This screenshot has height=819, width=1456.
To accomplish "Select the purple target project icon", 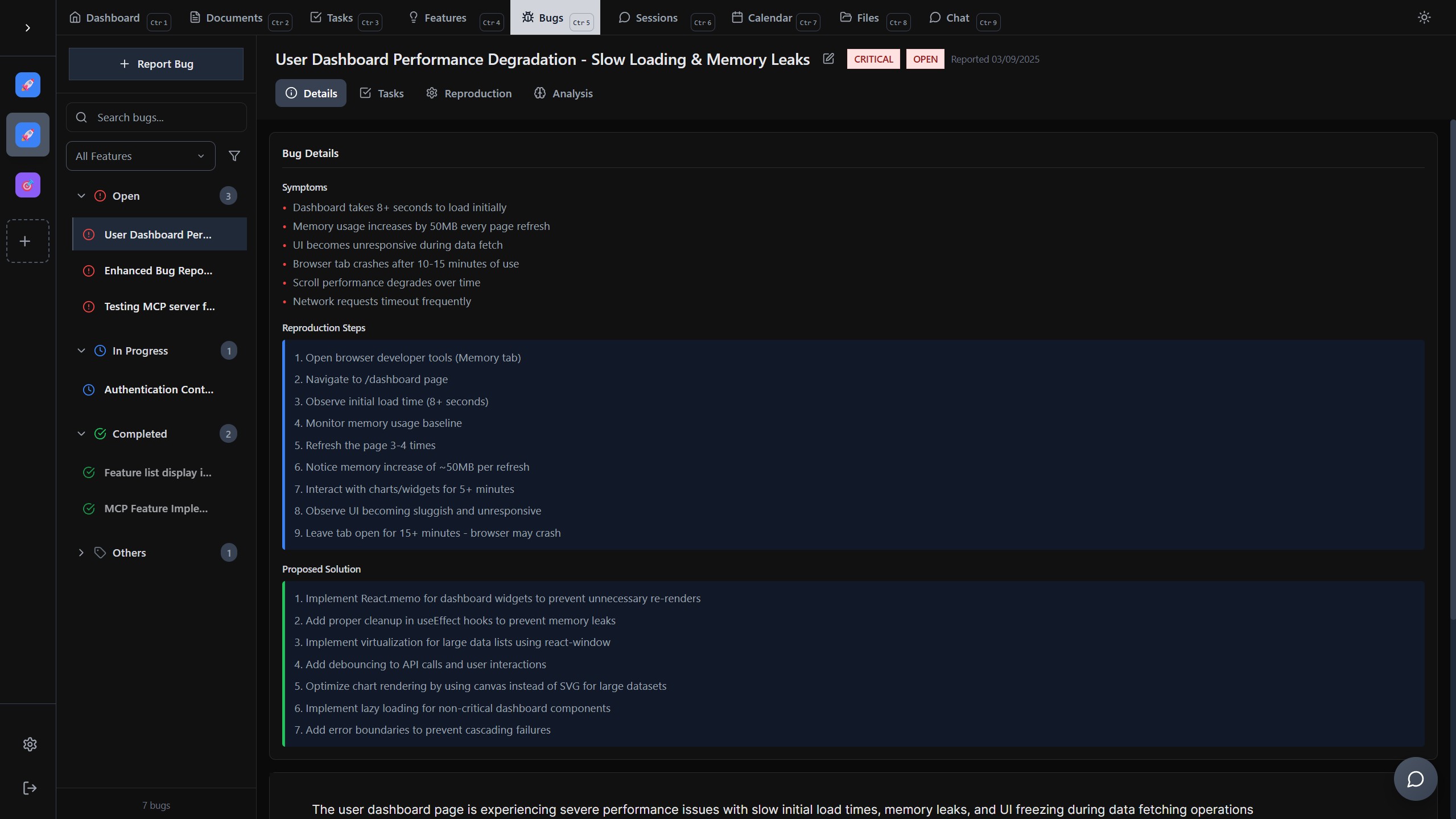I will (x=27, y=185).
